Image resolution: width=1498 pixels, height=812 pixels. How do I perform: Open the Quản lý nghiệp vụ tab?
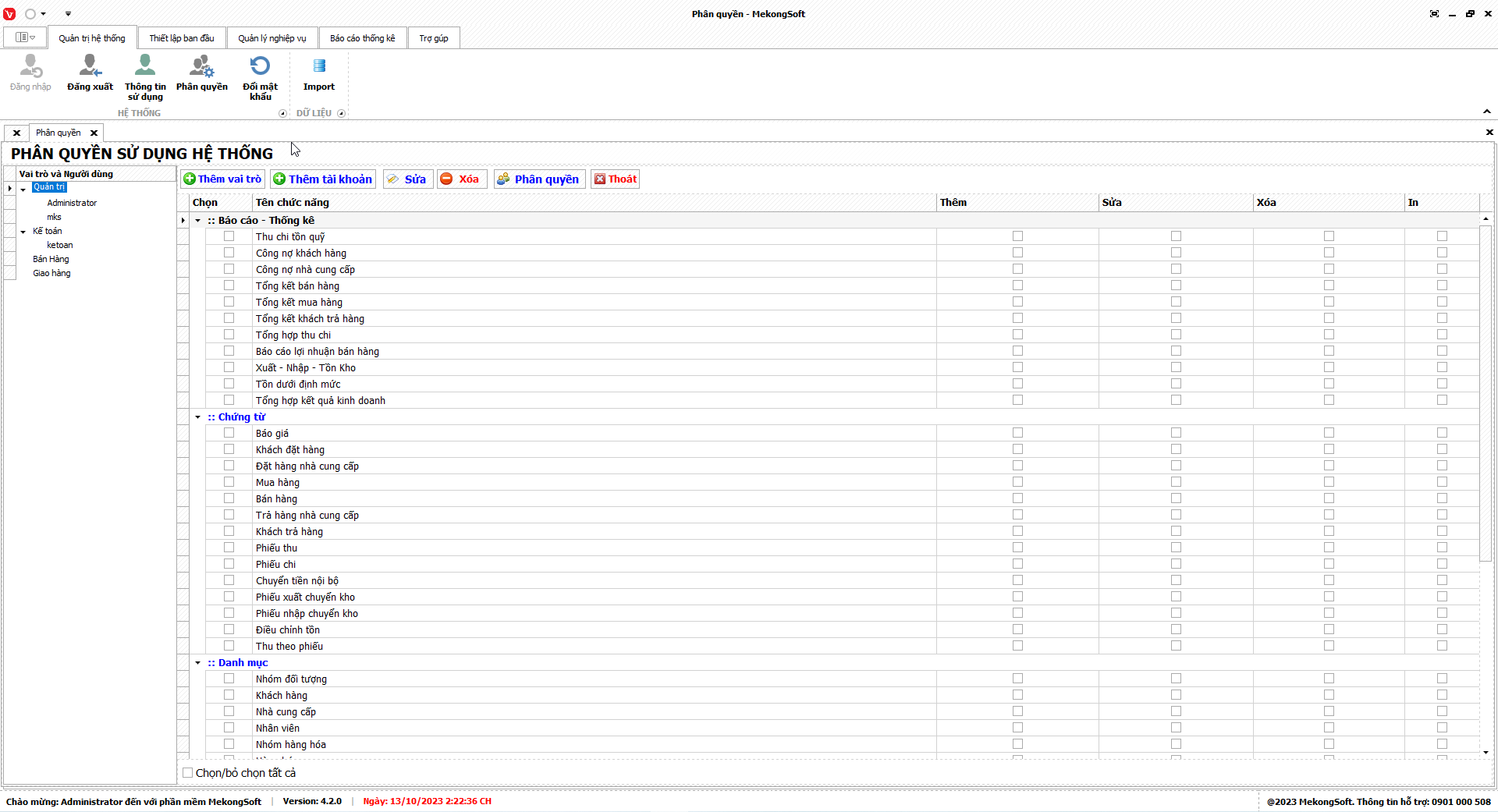click(x=272, y=38)
